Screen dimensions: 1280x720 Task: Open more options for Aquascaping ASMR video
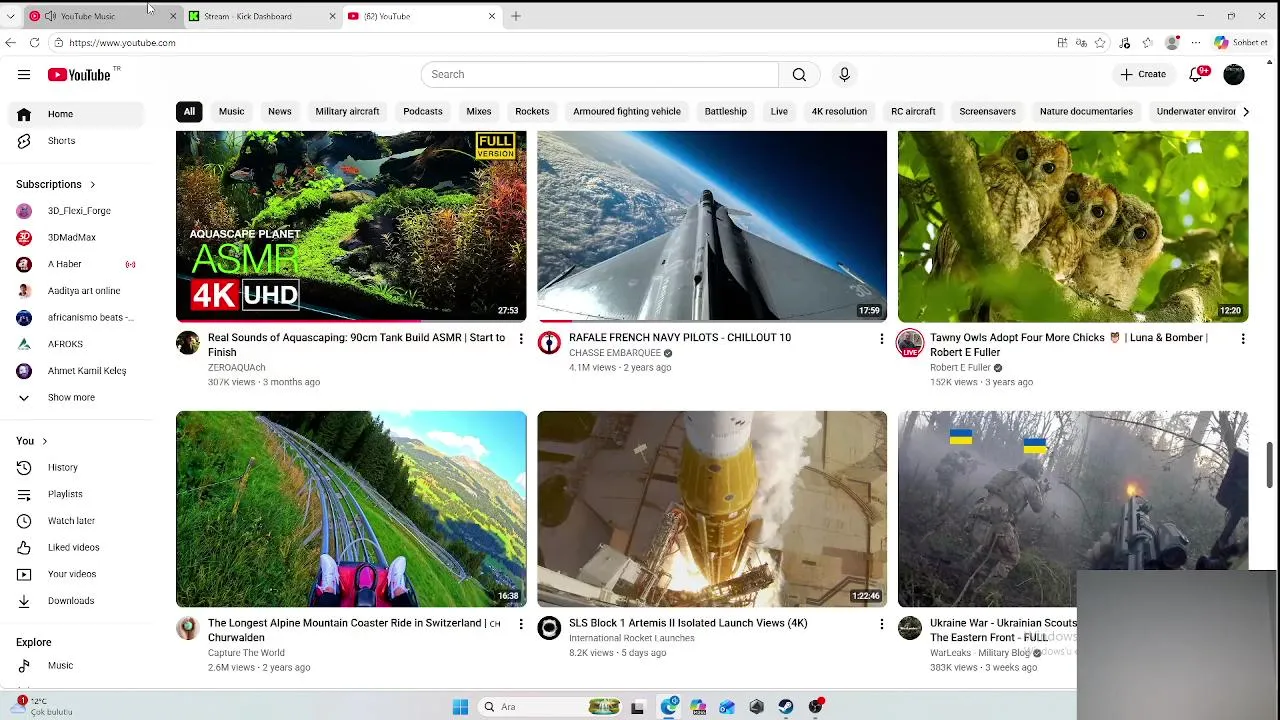click(521, 339)
